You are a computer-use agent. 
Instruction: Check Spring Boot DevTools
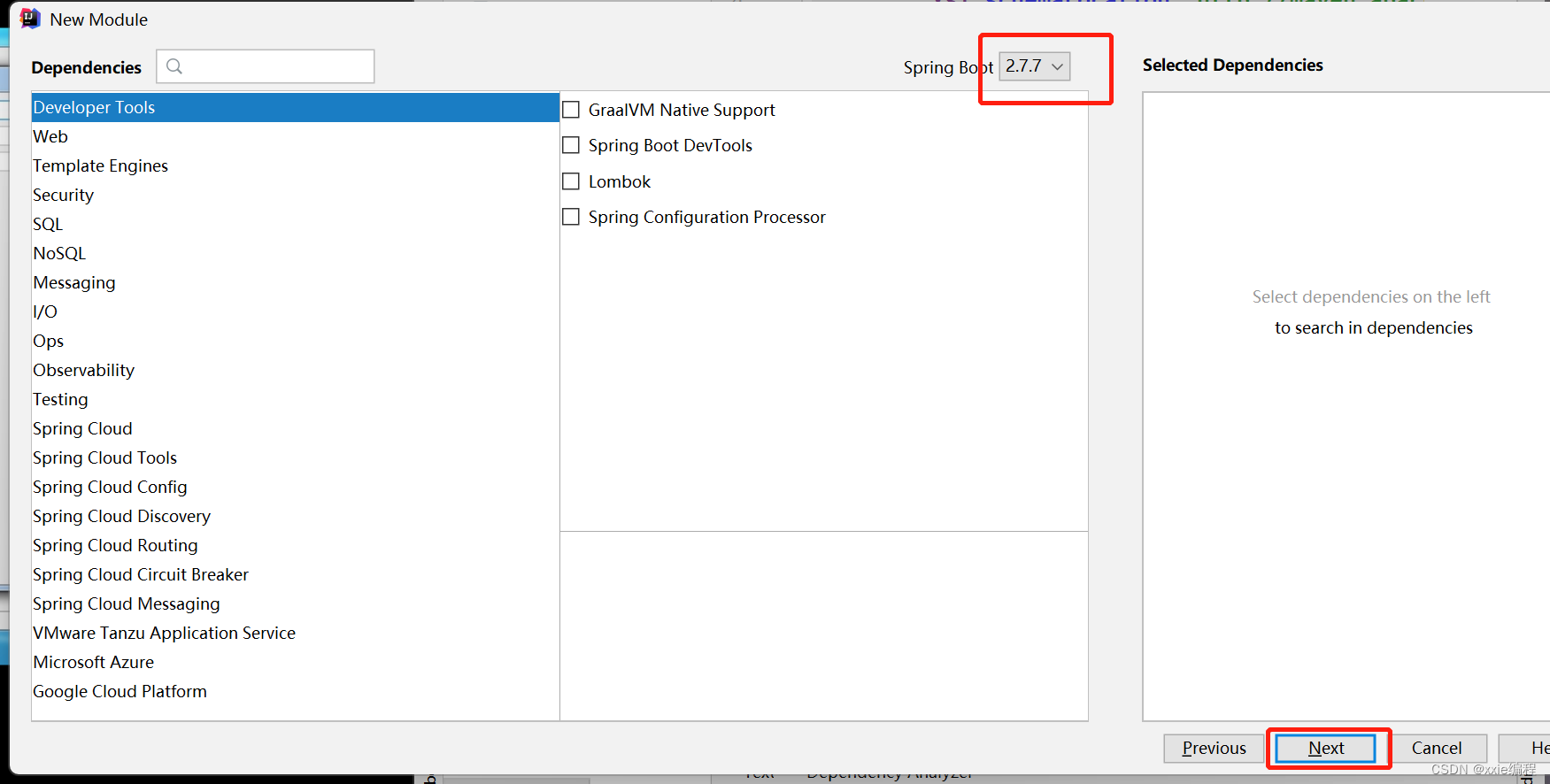point(571,145)
